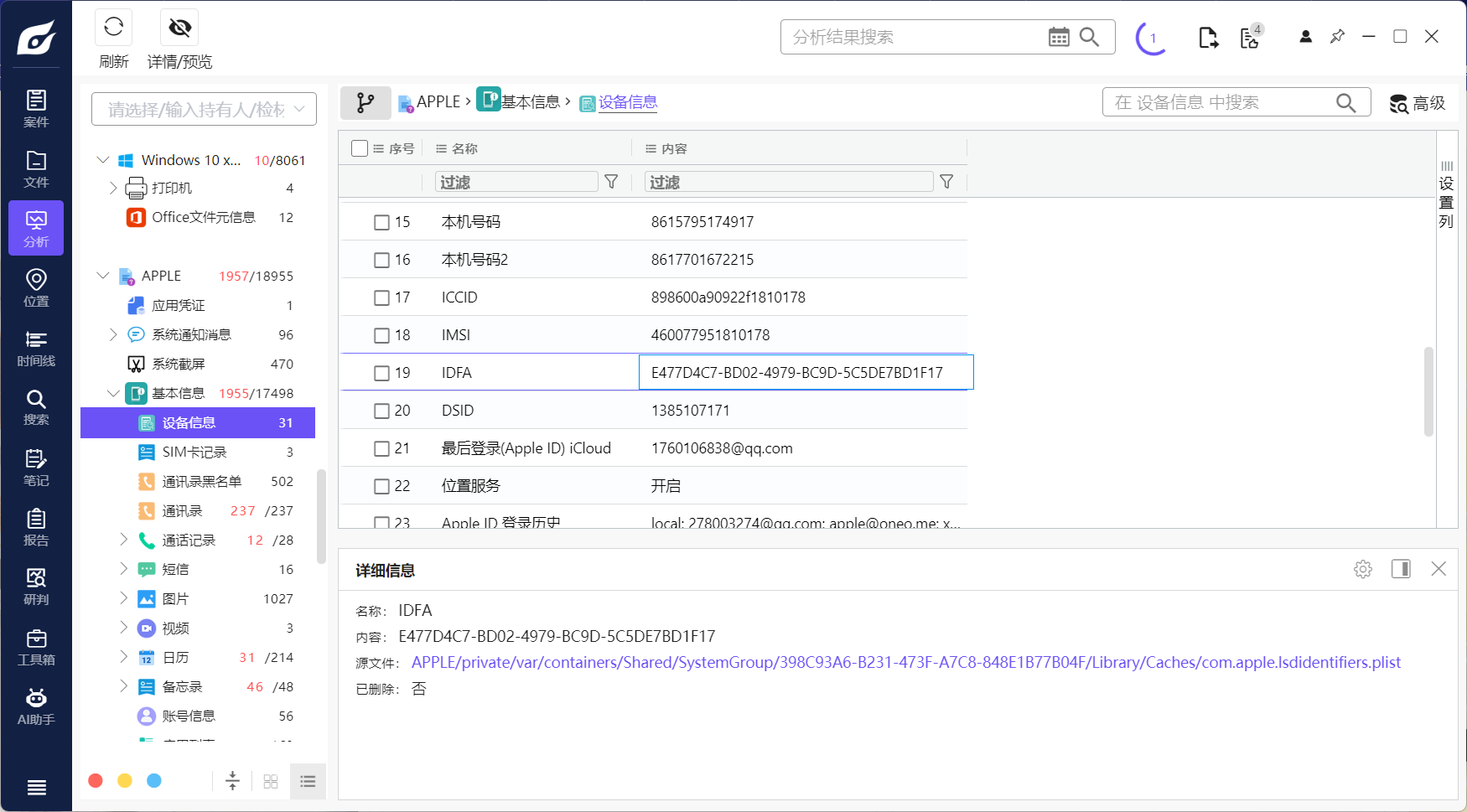The height and width of the screenshot is (812, 1467).
Task: Click the circular task progress indicator
Action: coord(1153,38)
